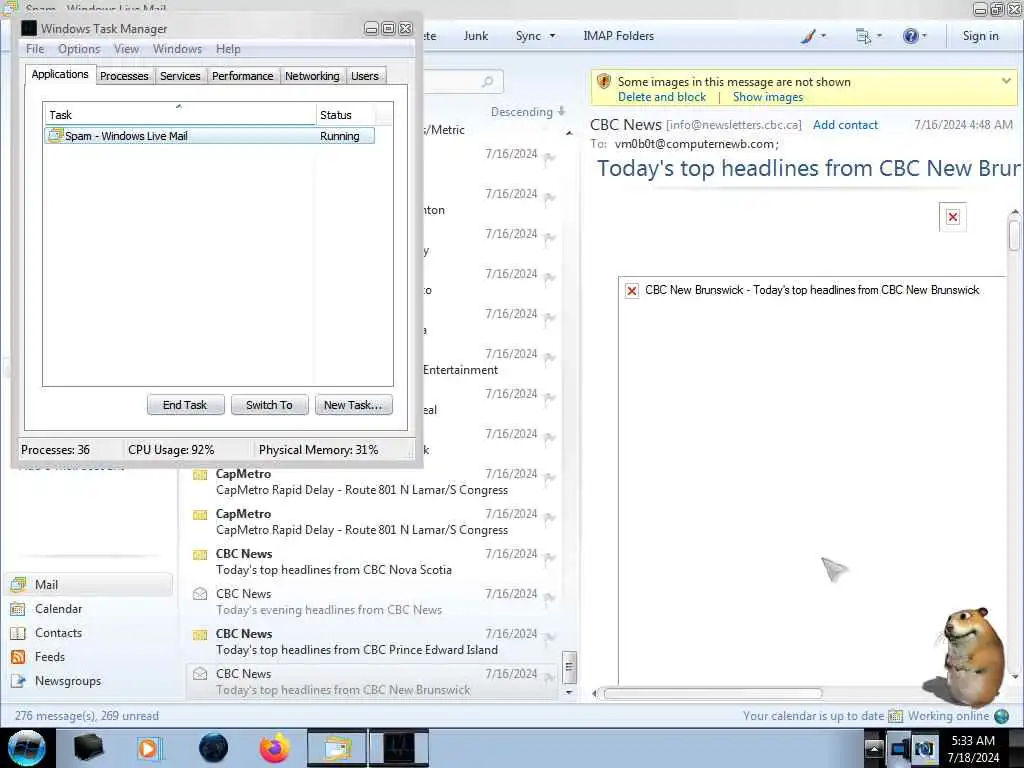This screenshot has height=768, width=1024.
Task: Expand the menus icon dropdown arrow
Action: tap(880, 36)
